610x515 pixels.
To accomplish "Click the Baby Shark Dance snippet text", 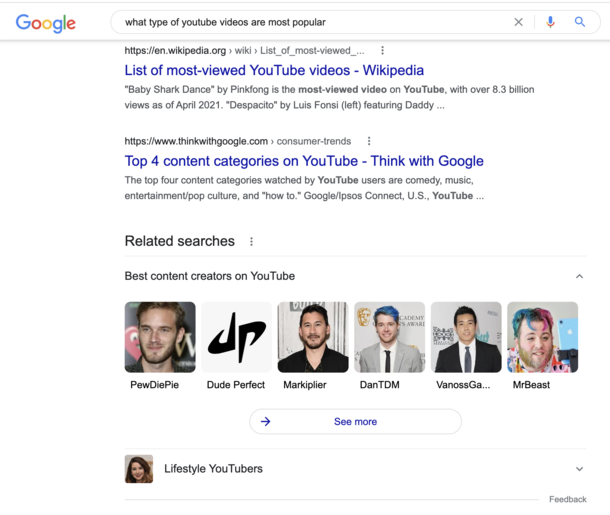I will click(329, 97).
